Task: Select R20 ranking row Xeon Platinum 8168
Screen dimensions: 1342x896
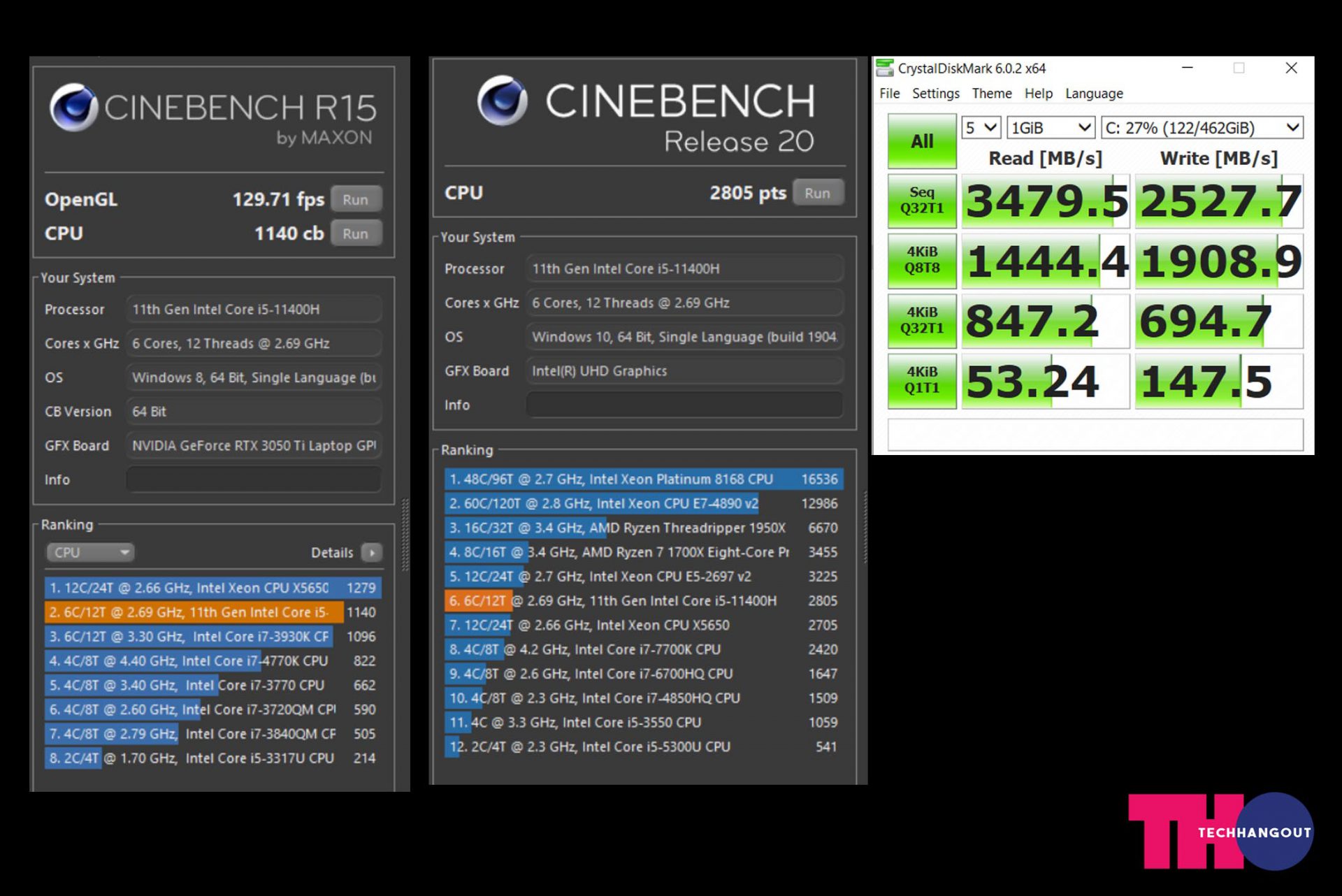Action: click(644, 479)
